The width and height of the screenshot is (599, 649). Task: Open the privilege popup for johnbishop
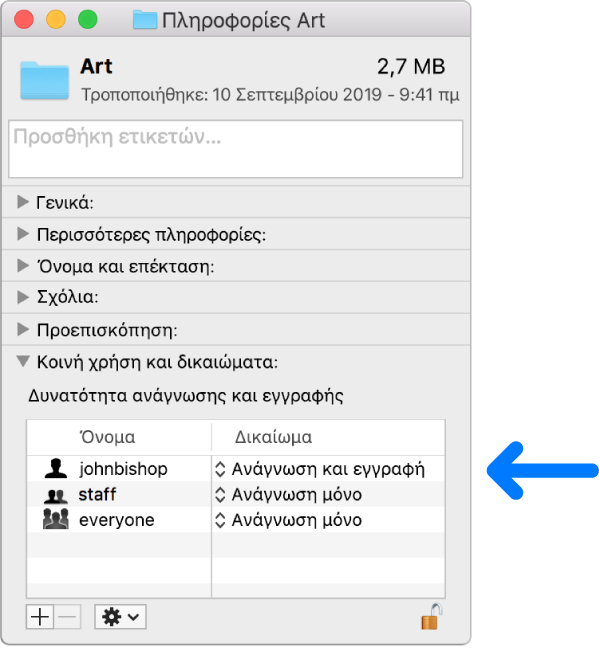point(320,469)
